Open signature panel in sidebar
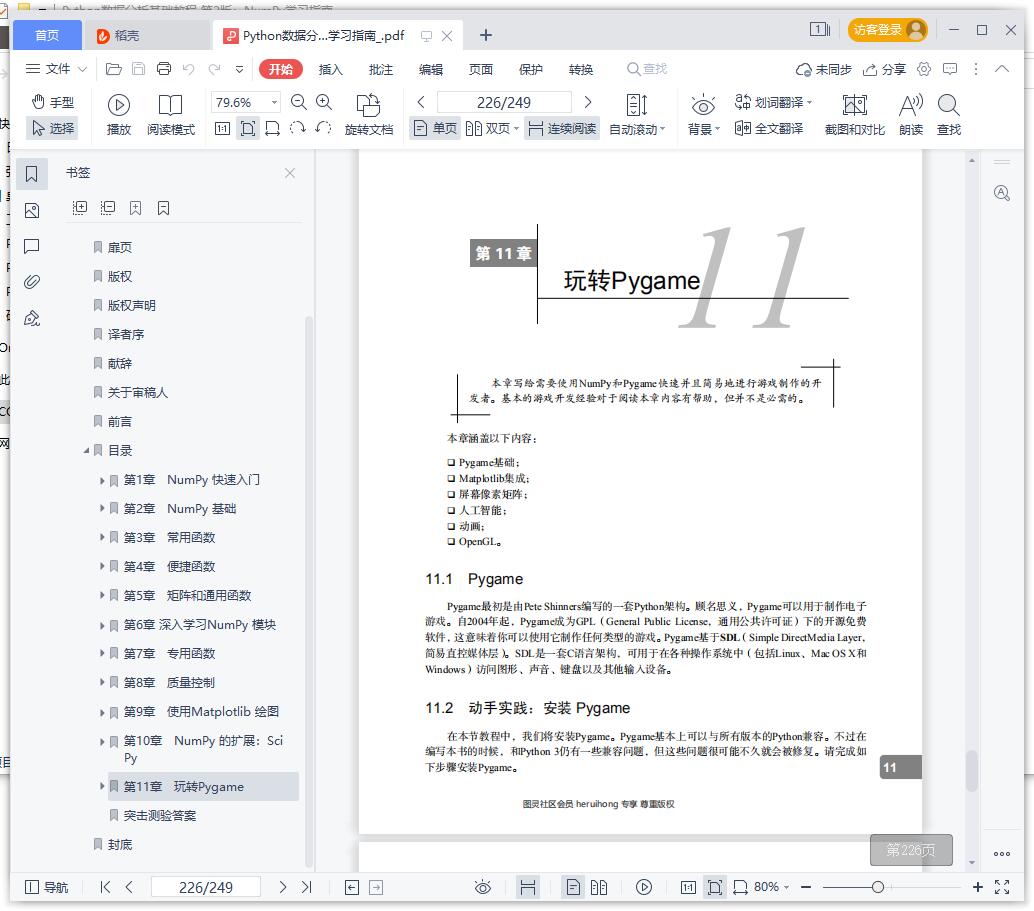1034x911 pixels. pos(32,319)
